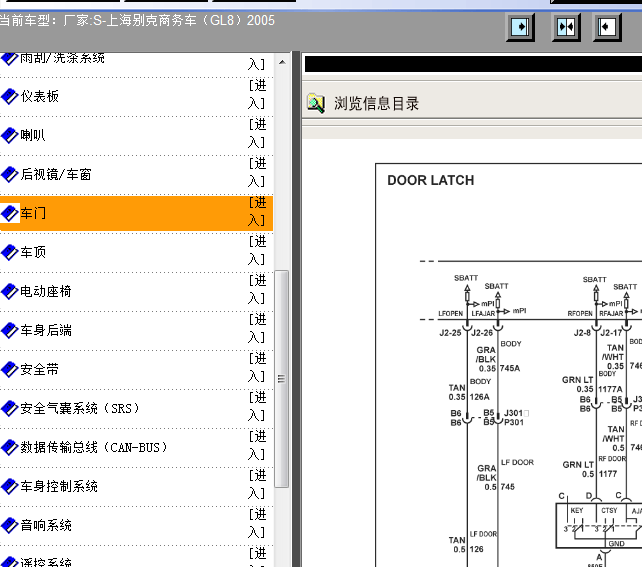This screenshot has height=567, width=642.
Task: Click [进入] link for 车门
Action: click(x=257, y=212)
